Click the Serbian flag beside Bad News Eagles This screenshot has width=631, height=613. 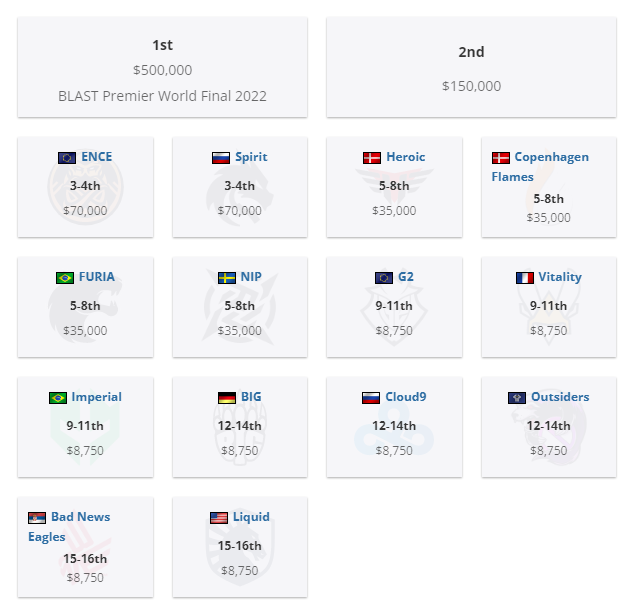click(x=37, y=517)
